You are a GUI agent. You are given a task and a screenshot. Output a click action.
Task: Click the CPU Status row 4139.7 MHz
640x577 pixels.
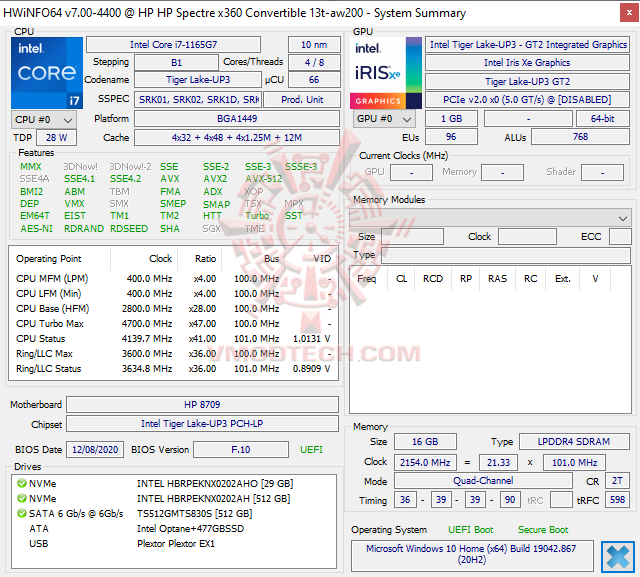[x=173, y=339]
